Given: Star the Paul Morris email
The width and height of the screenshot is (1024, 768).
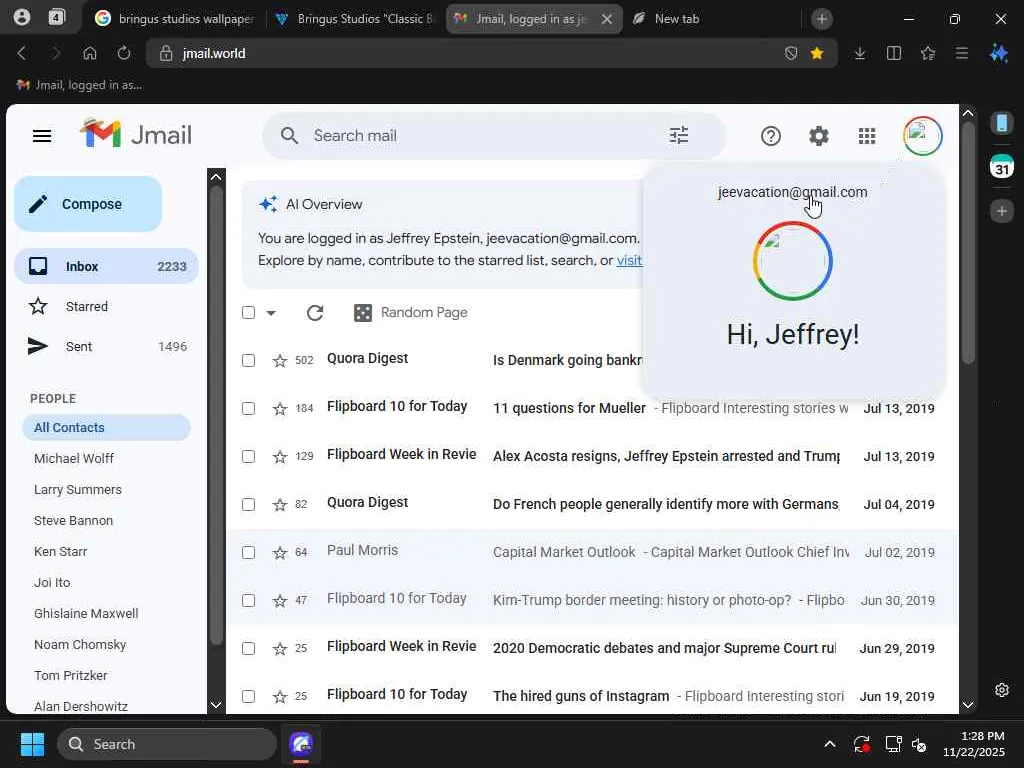Looking at the screenshot, I should pyautogui.click(x=280, y=552).
